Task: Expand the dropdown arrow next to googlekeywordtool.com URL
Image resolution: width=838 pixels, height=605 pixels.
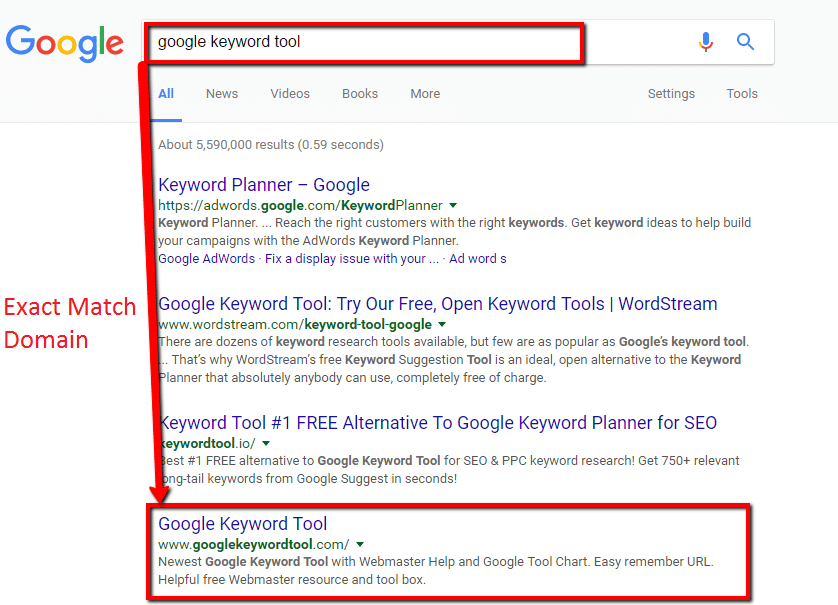Action: click(x=360, y=542)
